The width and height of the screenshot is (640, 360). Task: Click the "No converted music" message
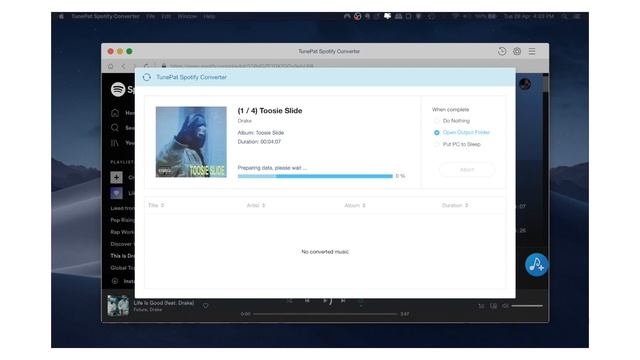tap(325, 252)
